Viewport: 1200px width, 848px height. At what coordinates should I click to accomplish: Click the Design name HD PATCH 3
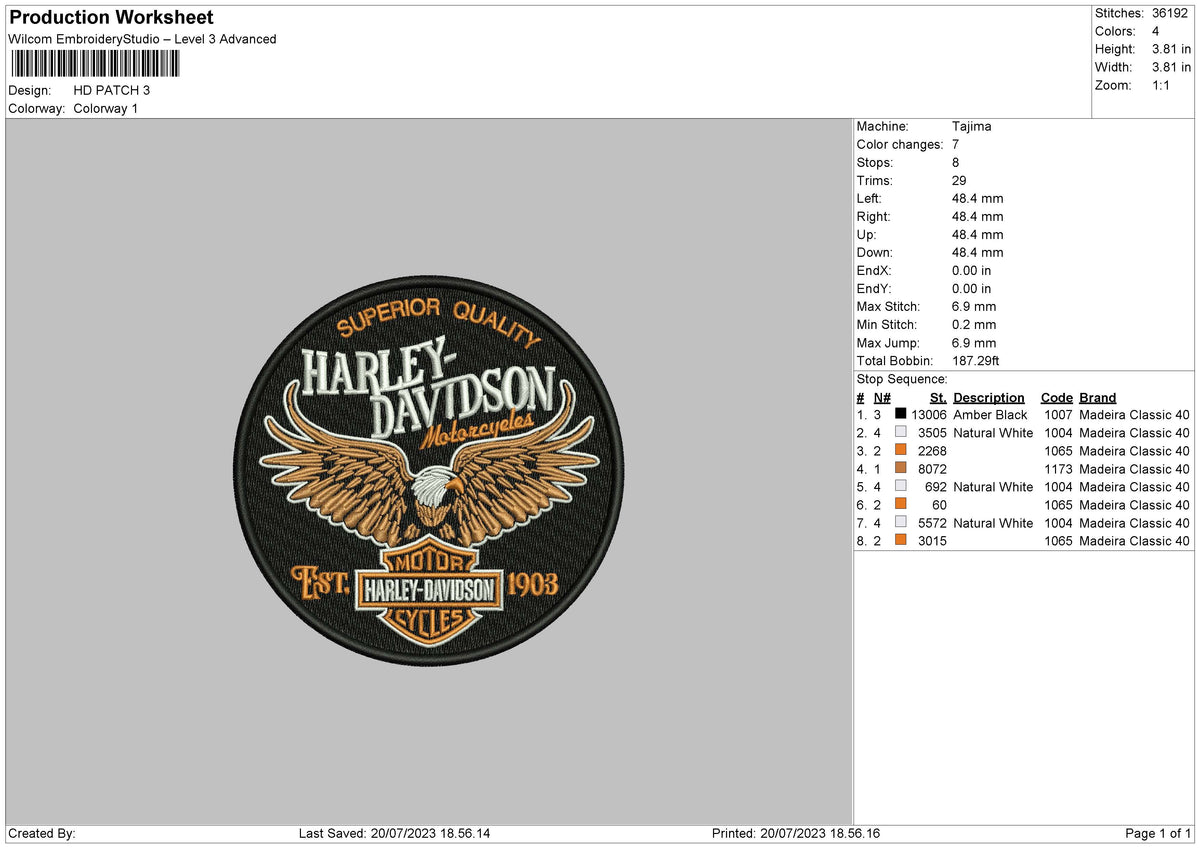[112, 89]
